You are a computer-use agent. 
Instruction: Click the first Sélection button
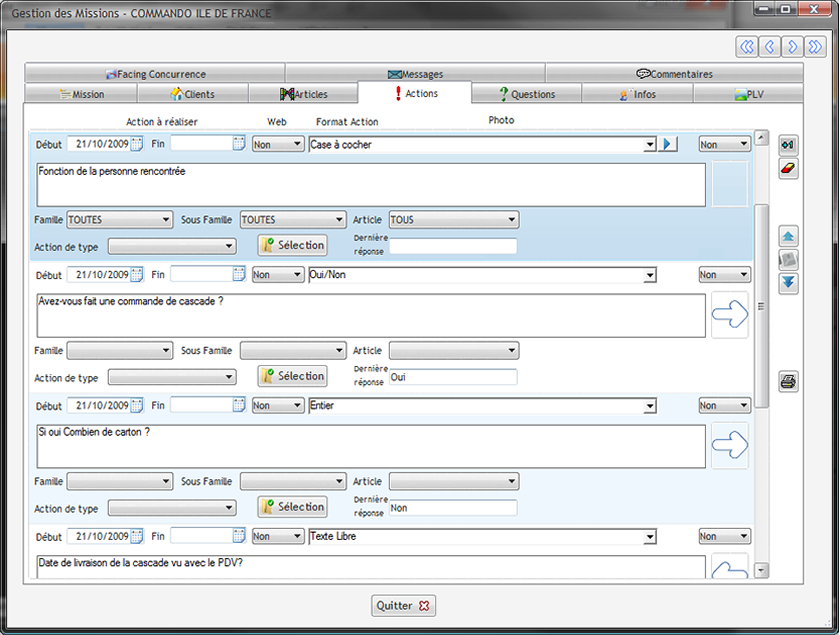(292, 245)
